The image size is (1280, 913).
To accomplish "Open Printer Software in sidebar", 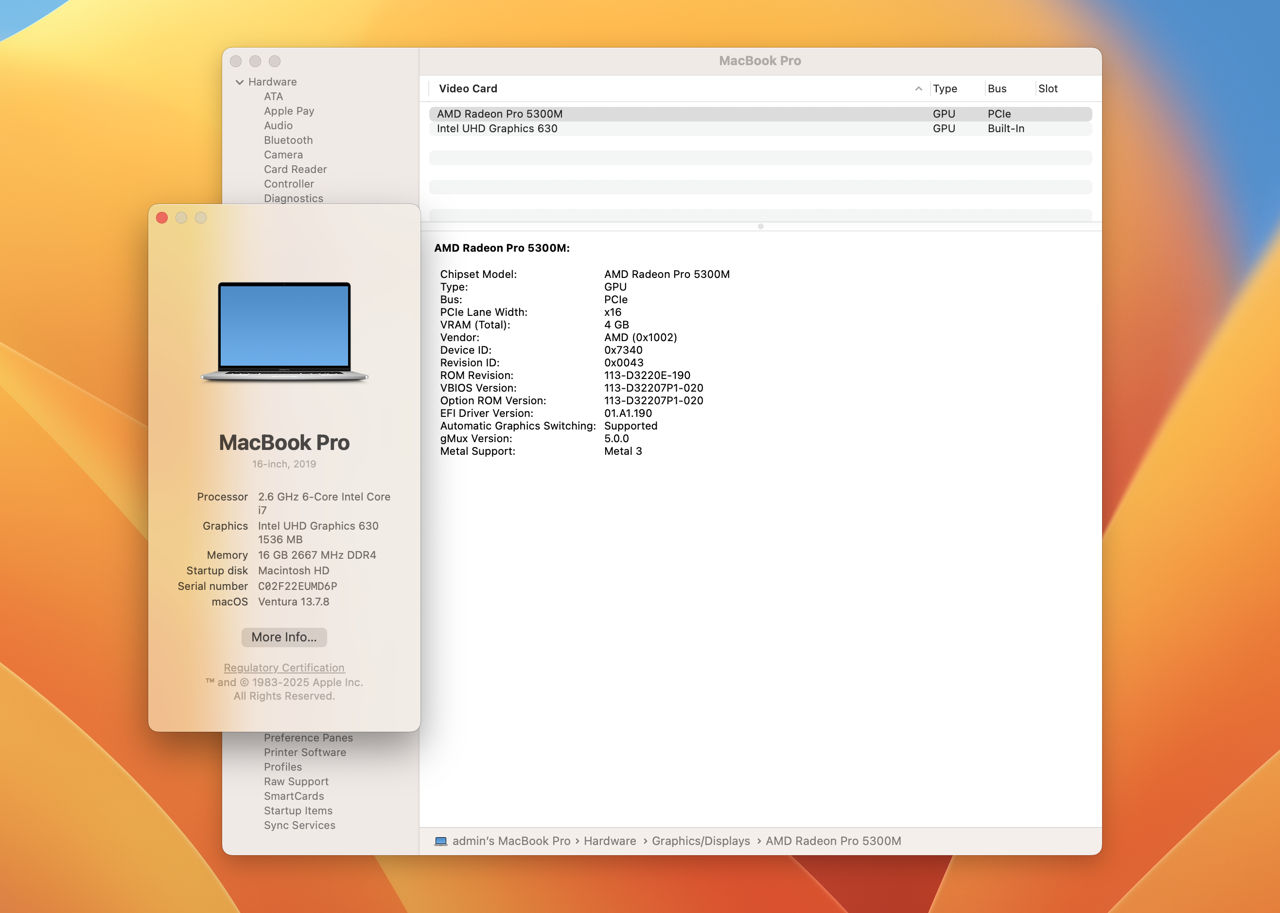I will pos(305,752).
